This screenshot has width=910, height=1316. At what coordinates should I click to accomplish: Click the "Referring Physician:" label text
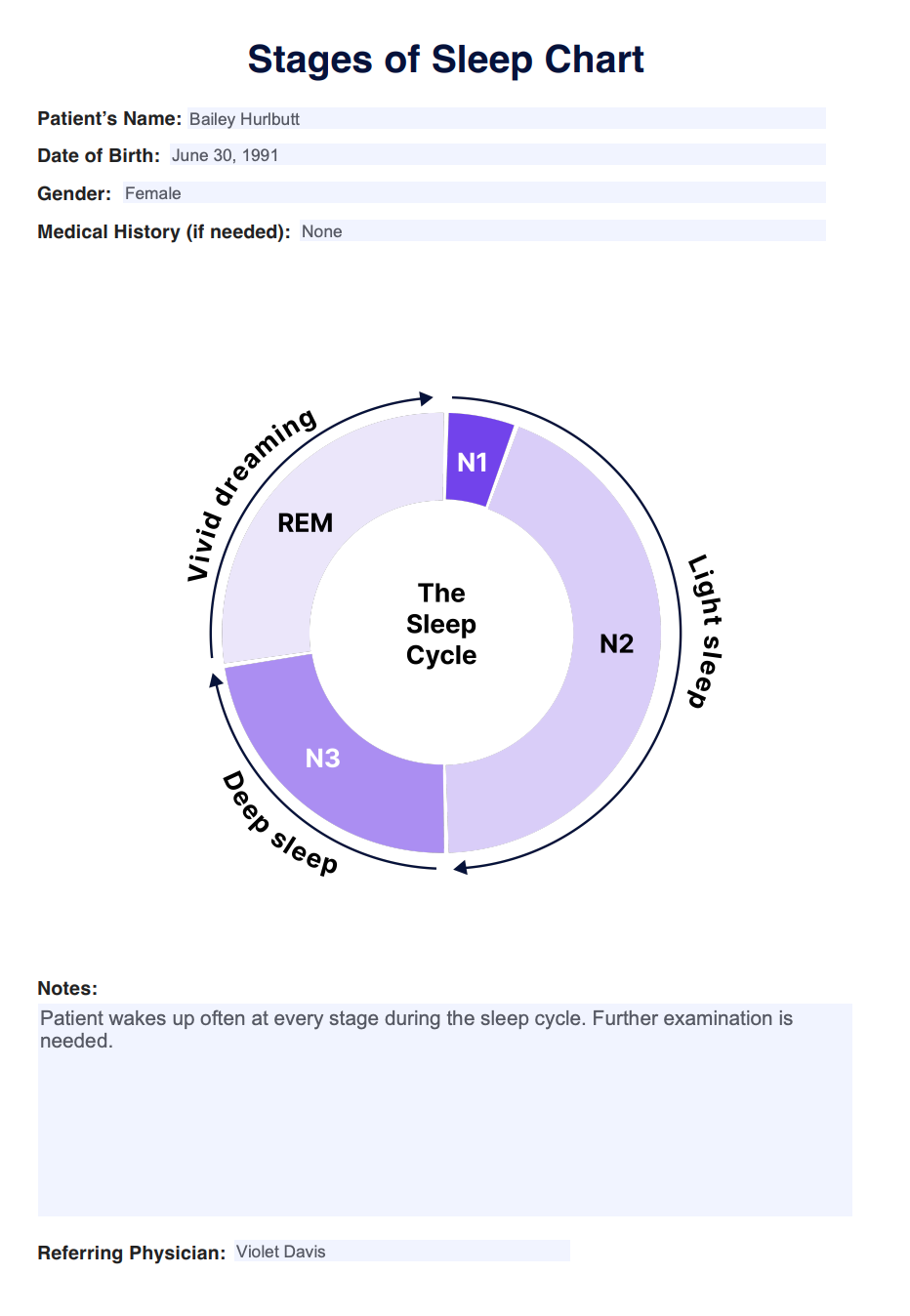click(131, 1253)
